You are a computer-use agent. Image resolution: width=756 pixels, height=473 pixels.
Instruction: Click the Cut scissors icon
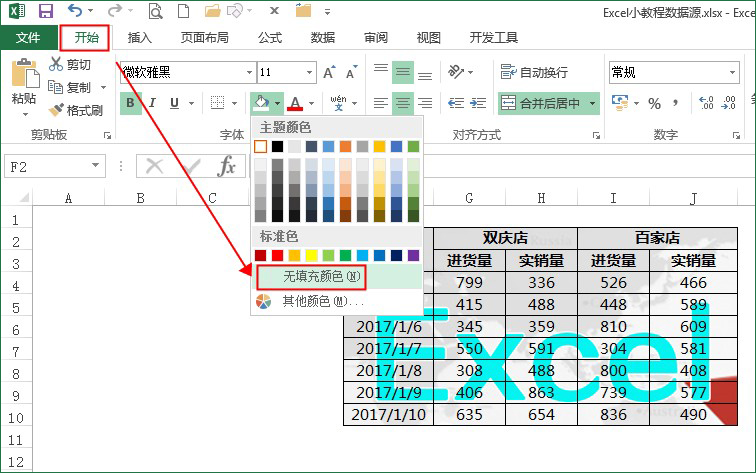pyautogui.click(x=56, y=64)
